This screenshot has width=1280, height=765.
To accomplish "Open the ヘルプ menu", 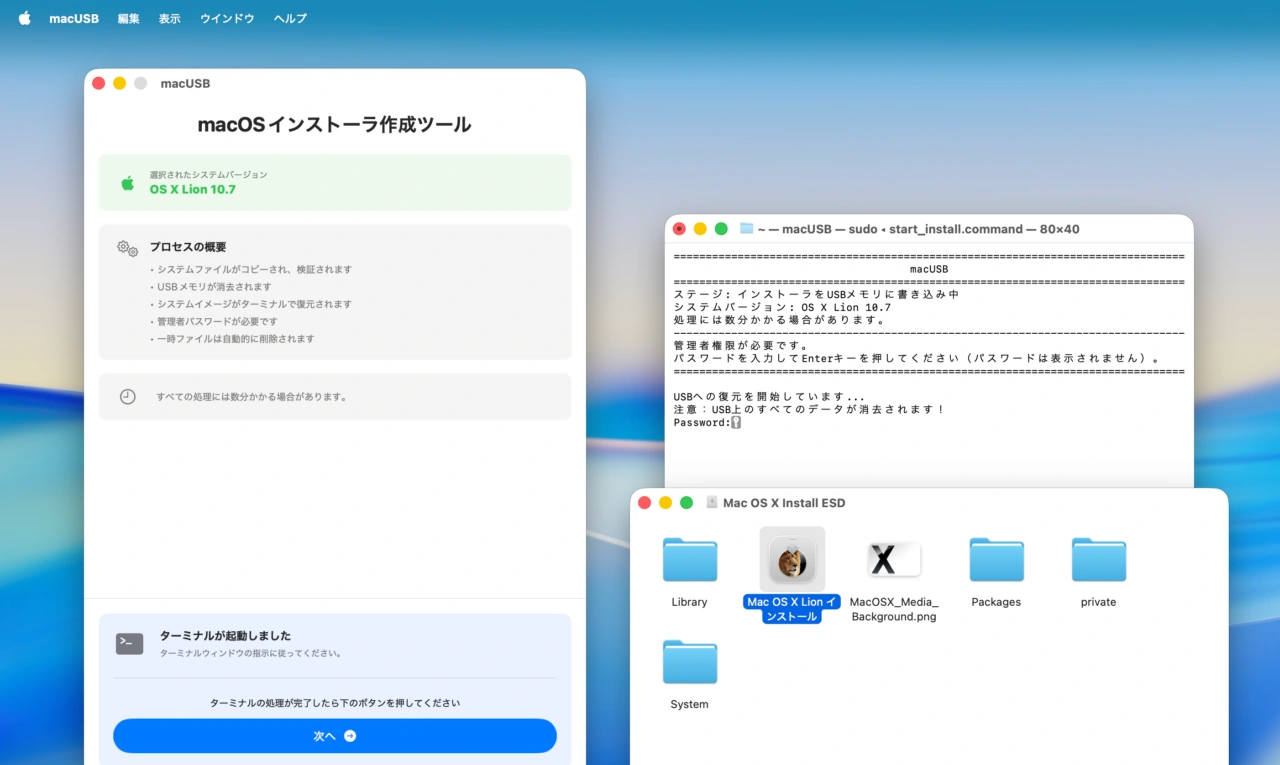I will point(289,17).
